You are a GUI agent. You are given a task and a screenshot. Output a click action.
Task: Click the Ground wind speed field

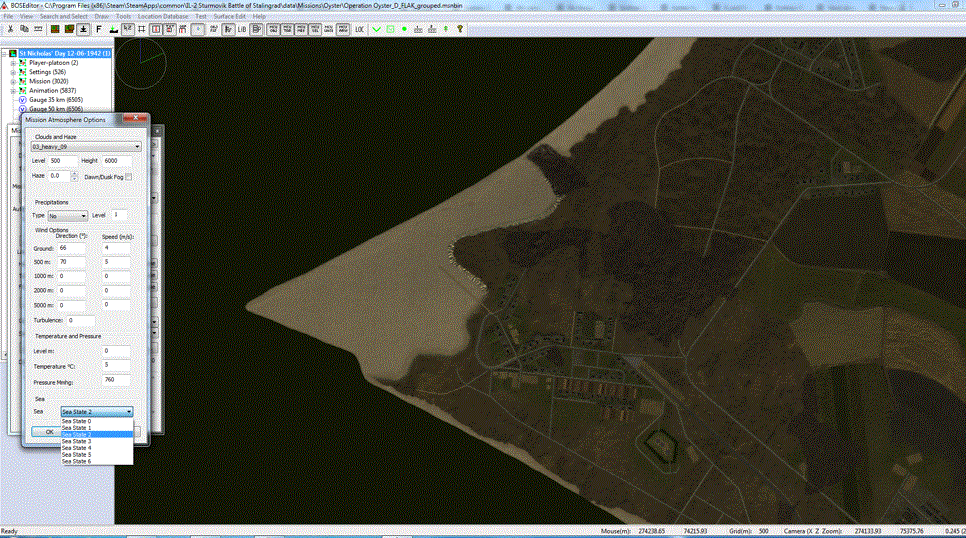point(116,248)
